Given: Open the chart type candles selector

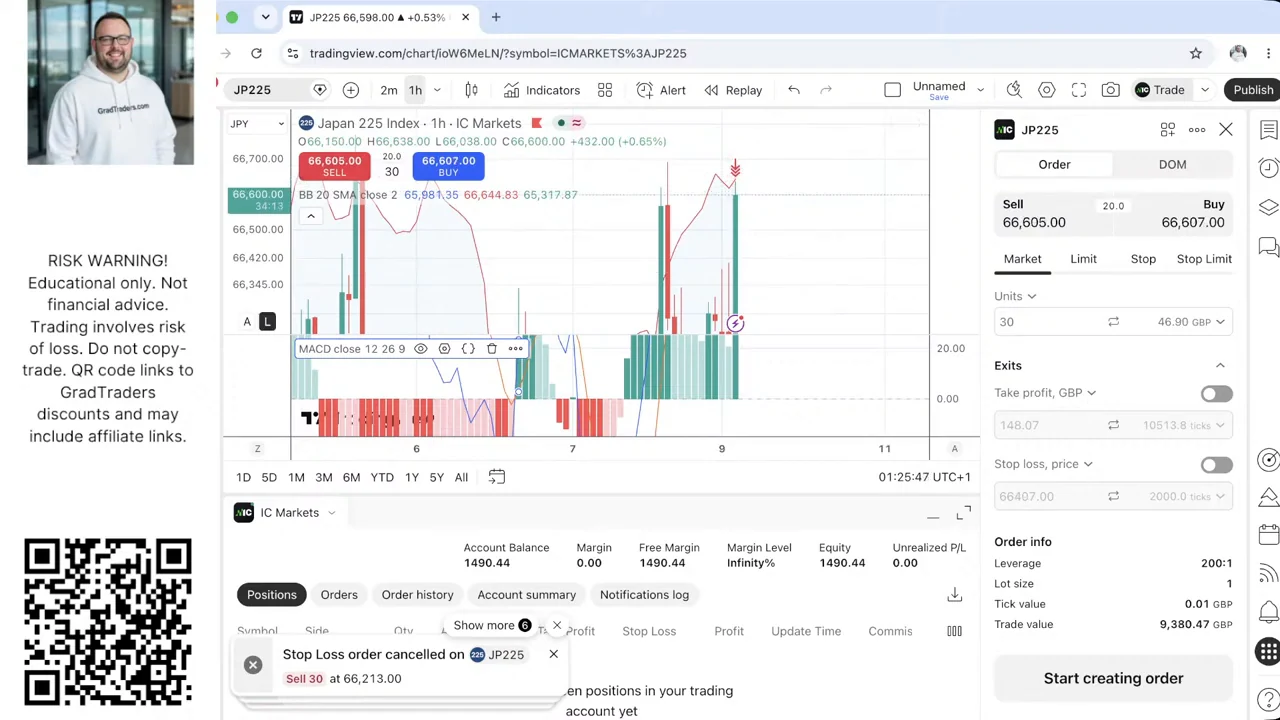Looking at the screenshot, I should pos(471,90).
